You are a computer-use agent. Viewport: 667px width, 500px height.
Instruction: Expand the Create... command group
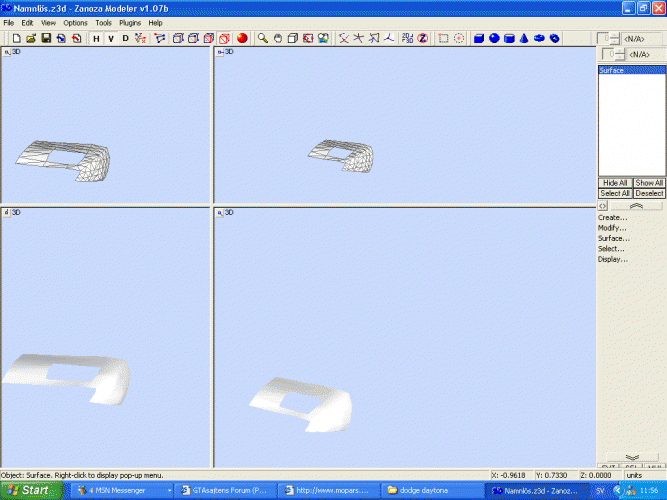point(613,217)
